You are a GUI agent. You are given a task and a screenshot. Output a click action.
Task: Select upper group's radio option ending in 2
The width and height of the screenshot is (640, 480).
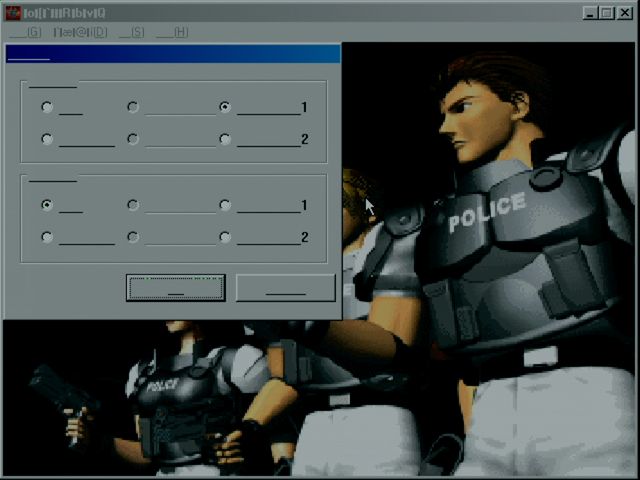click(225, 139)
